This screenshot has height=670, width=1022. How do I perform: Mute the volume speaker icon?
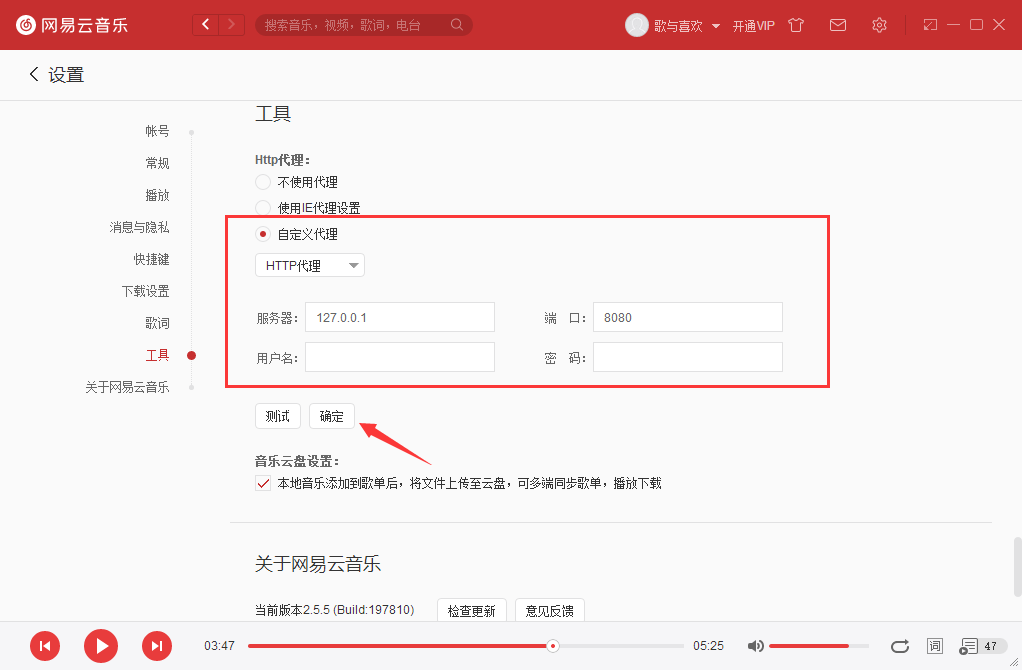pyautogui.click(x=755, y=646)
